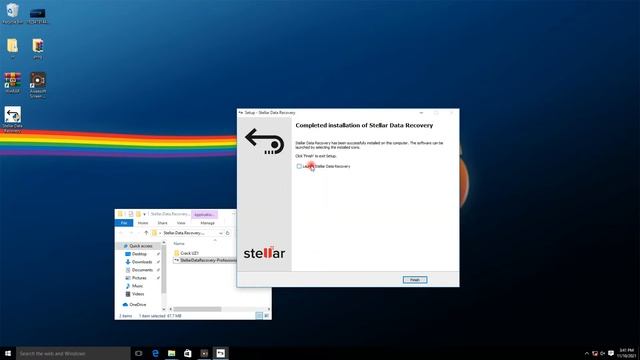Click the Properties icon in Explorer title bar
640x360 pixels.
tap(131, 214)
